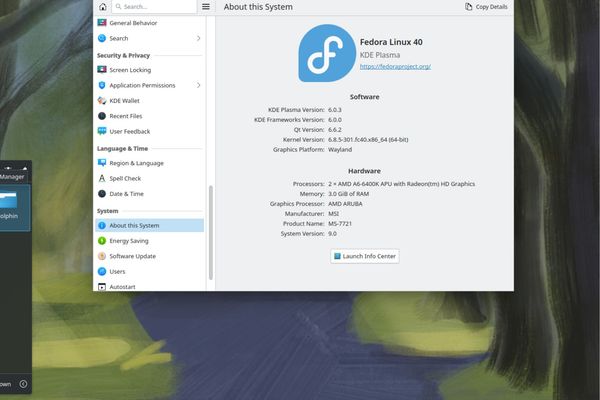Screen dimensions: 600x400
Task: Open KDE Wallet settings
Action: point(149,101)
